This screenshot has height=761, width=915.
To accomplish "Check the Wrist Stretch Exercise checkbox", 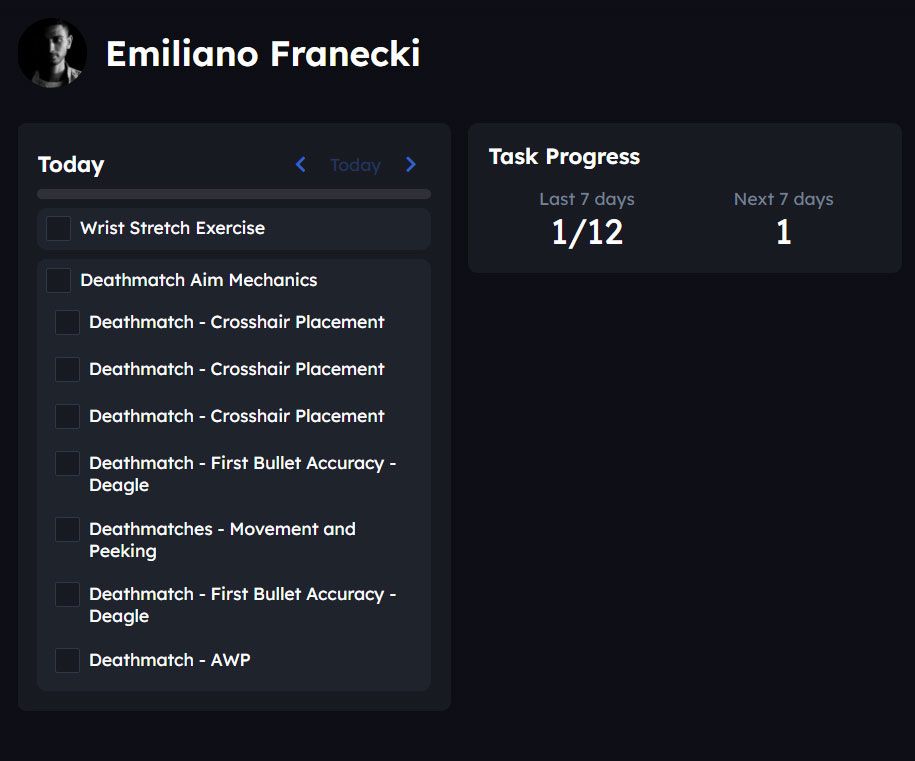I will click(59, 228).
